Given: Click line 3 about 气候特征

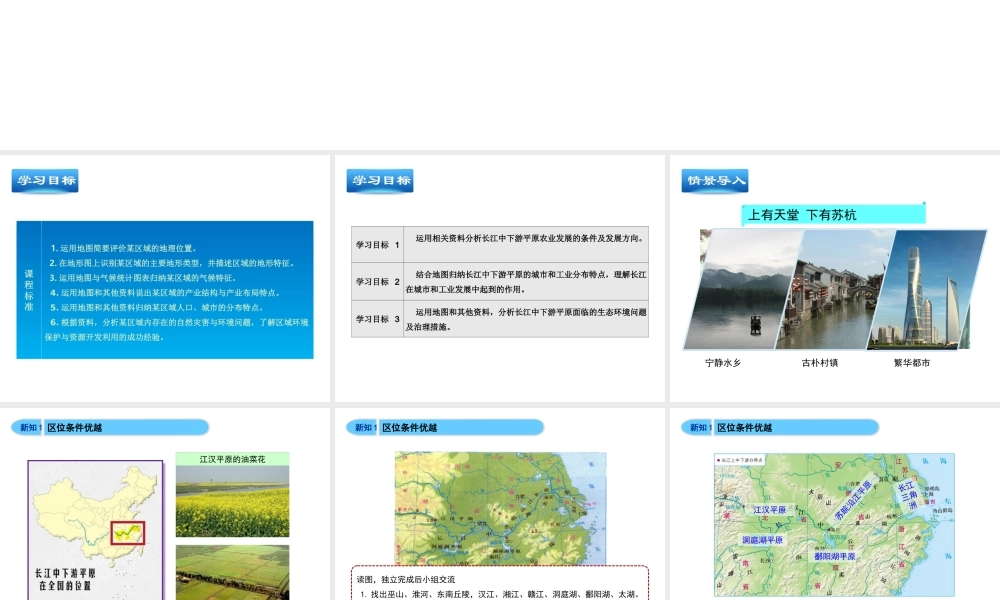Looking at the screenshot, I should [143, 278].
